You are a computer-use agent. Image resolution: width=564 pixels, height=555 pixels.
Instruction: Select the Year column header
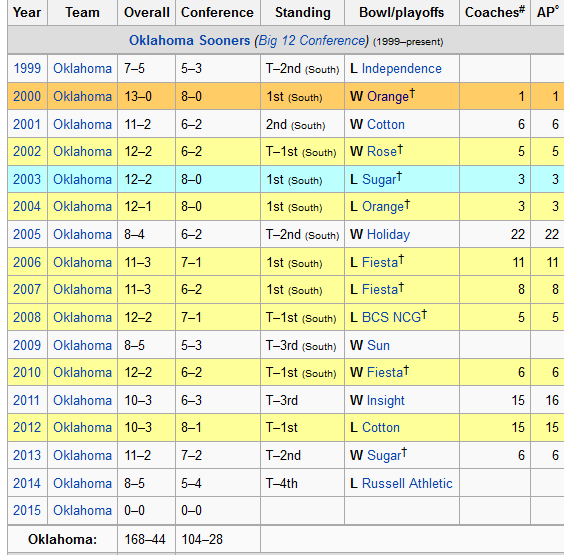click(x=27, y=13)
